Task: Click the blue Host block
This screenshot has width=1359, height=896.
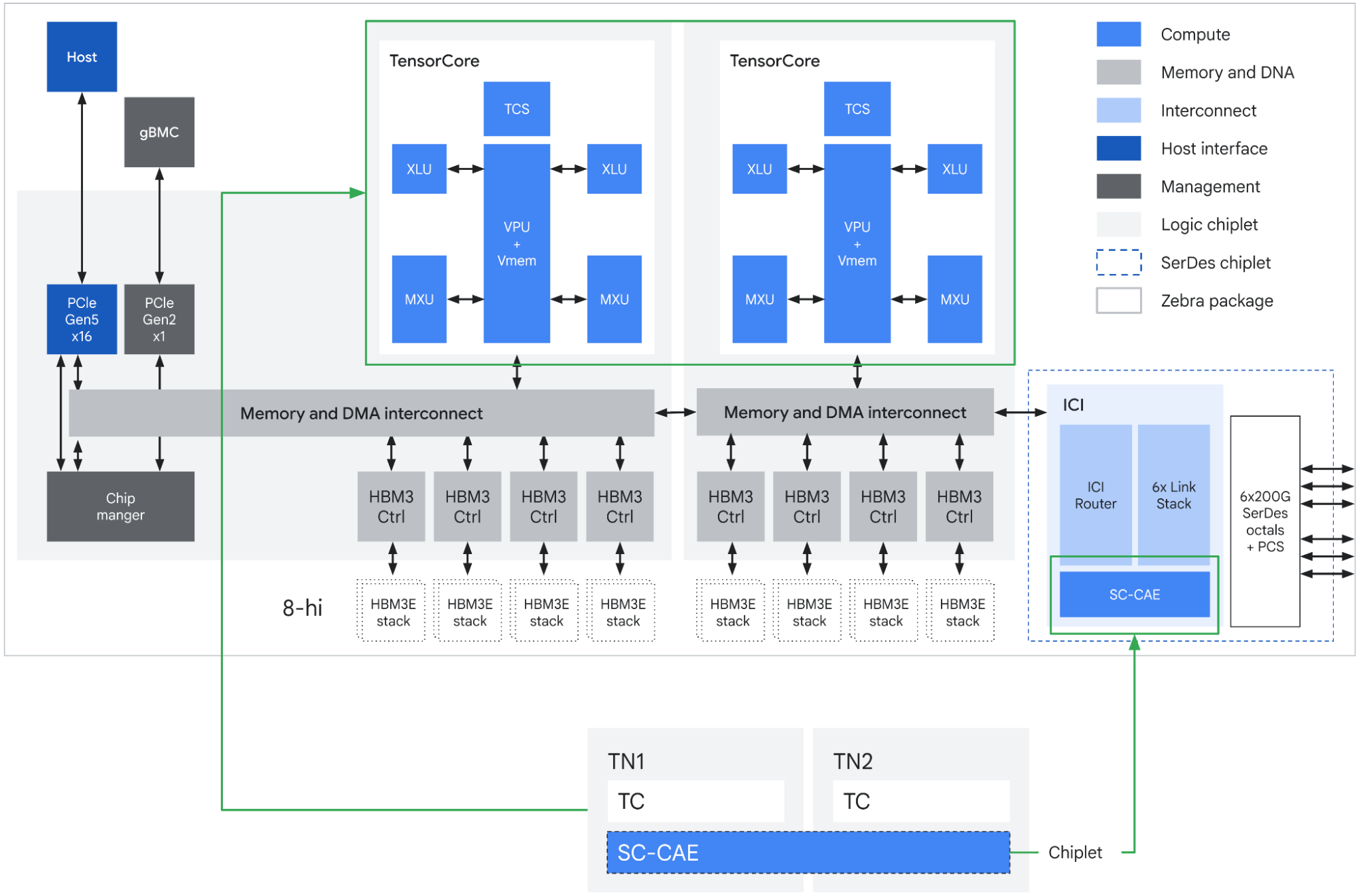Action: click(82, 56)
